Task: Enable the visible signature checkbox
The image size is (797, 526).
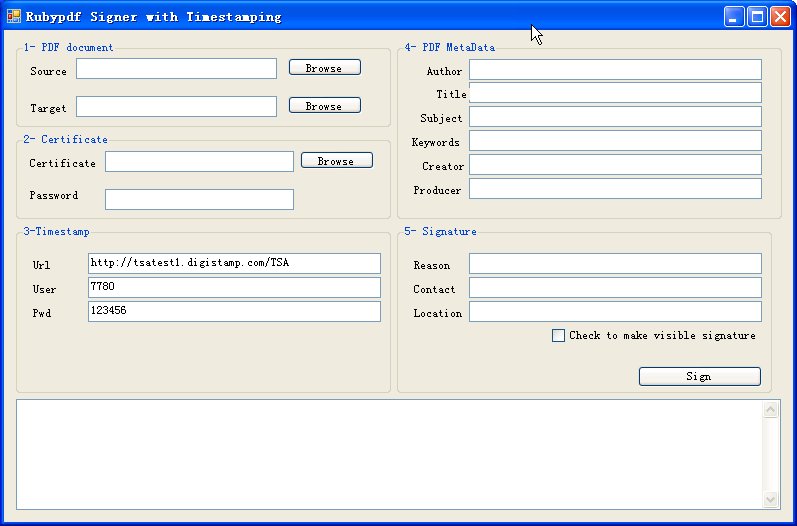Action: click(558, 335)
